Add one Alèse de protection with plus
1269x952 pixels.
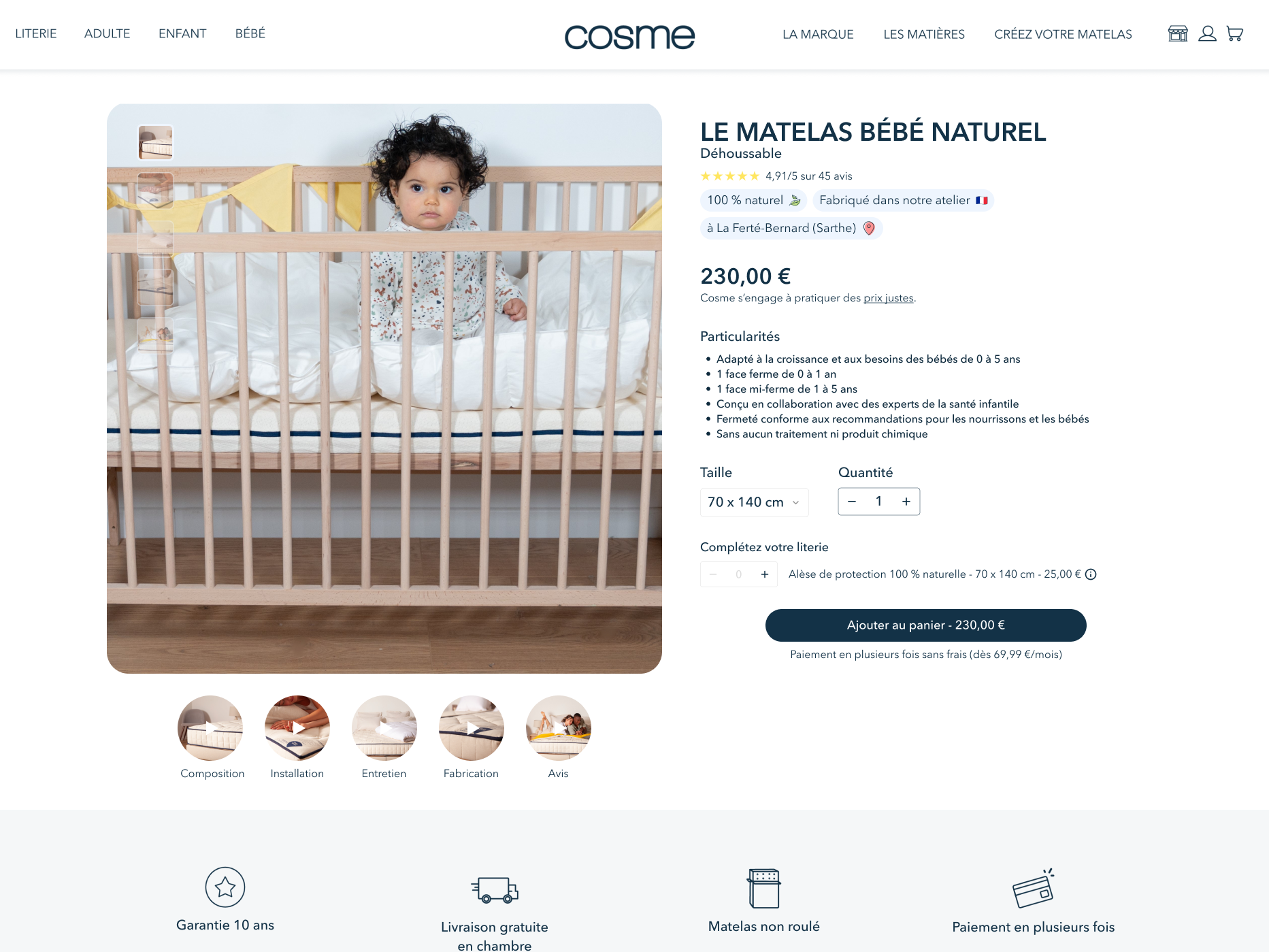click(x=765, y=574)
